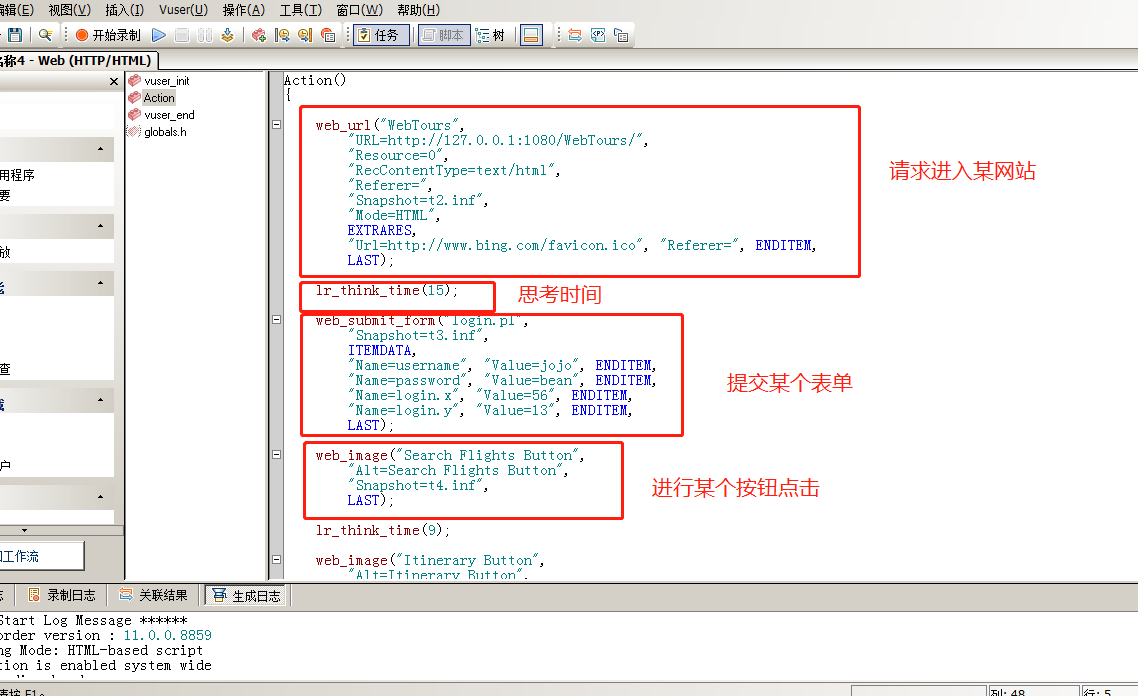Click the 列: 48 status bar field
1138x696 pixels.
pos(1033,692)
